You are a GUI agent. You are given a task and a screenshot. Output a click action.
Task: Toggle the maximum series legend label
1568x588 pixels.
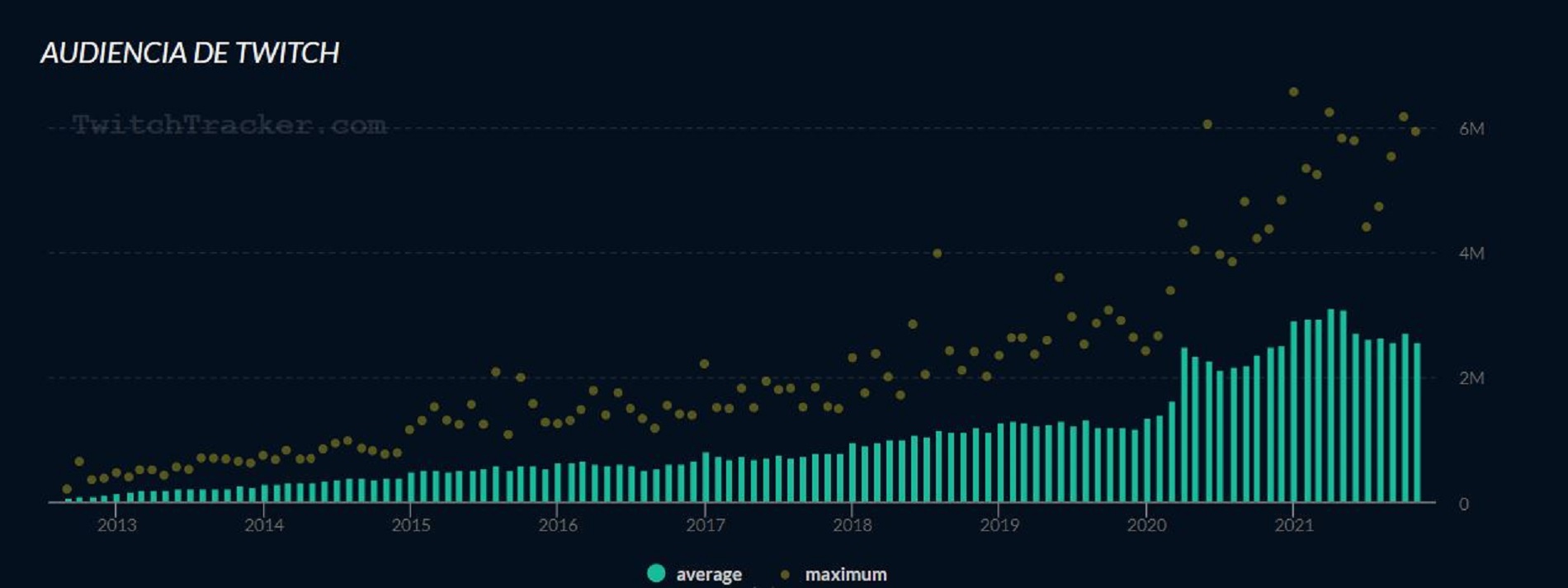[846, 575]
